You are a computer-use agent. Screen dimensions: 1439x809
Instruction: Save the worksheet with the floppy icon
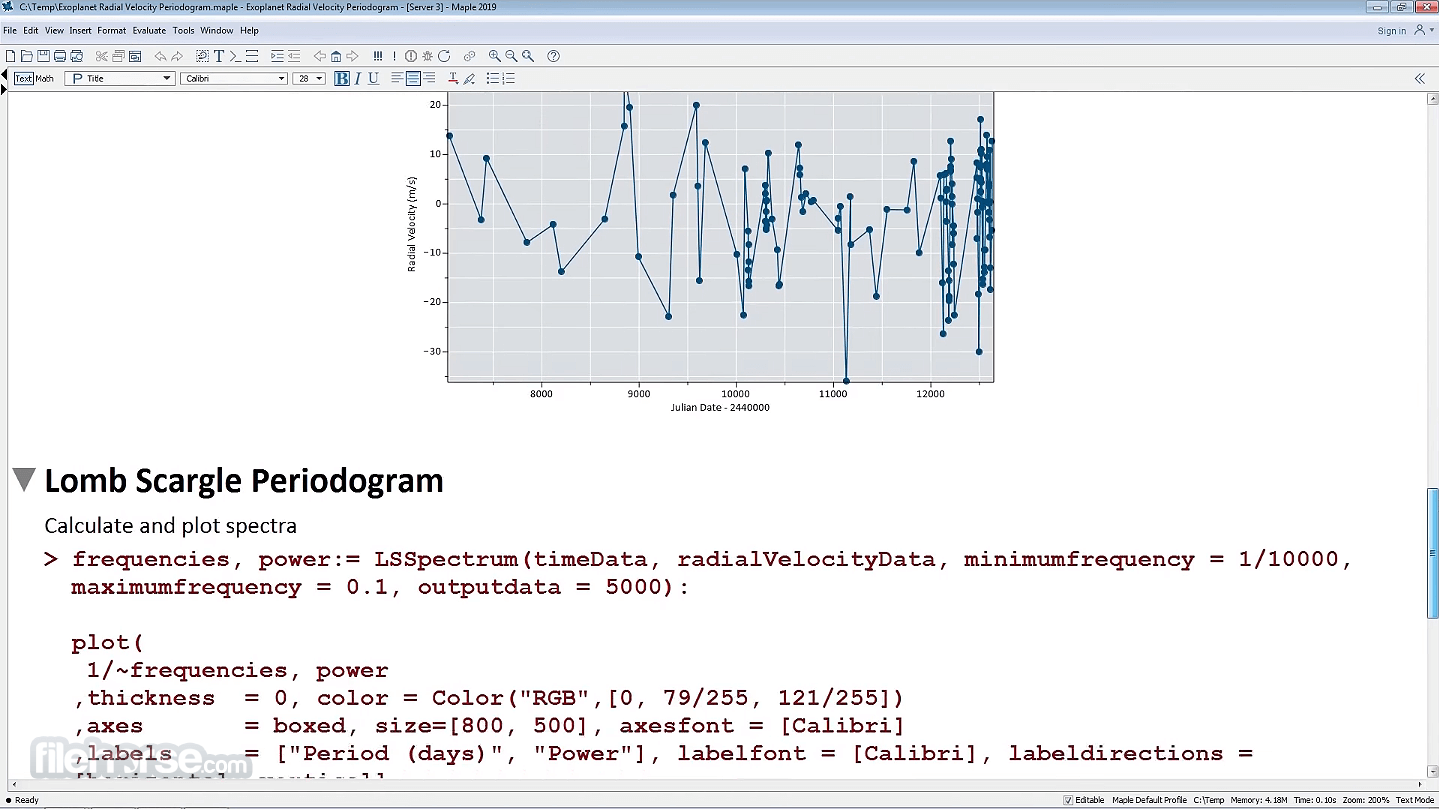(x=43, y=56)
